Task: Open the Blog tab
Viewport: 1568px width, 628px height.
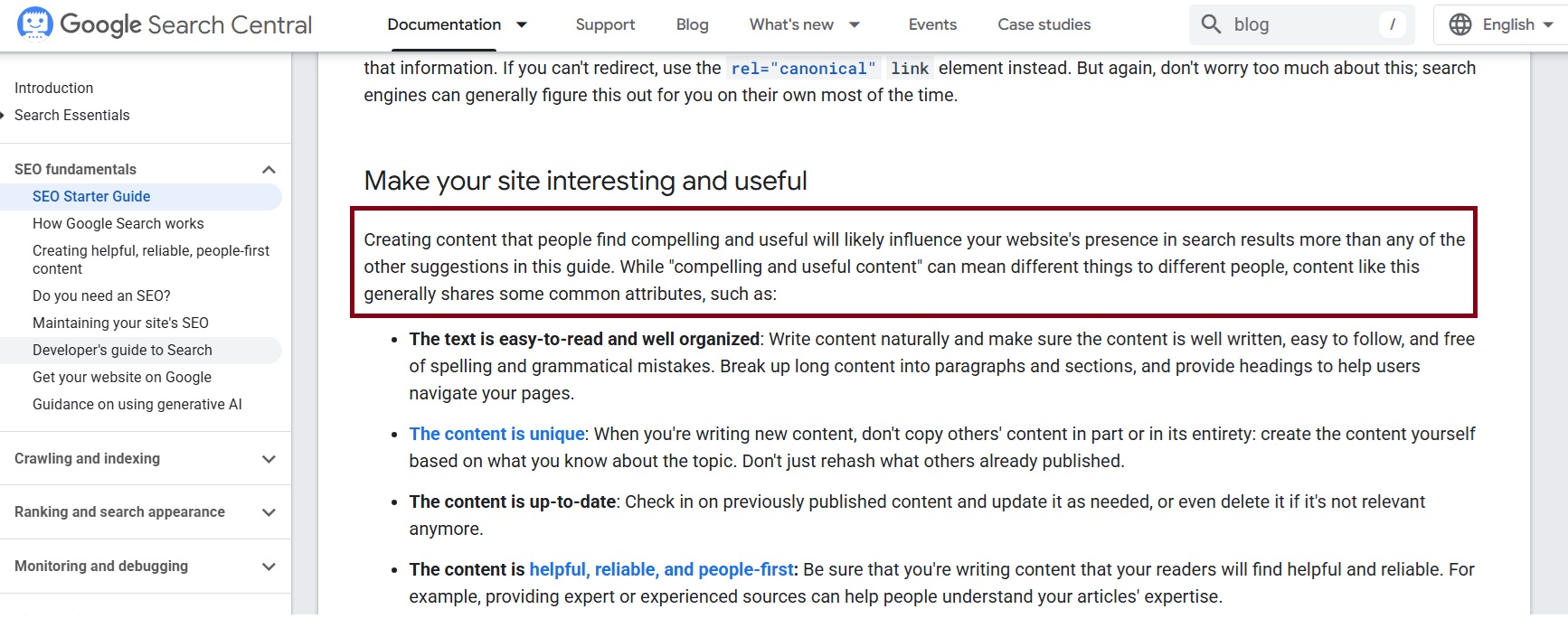Action: 692,24
